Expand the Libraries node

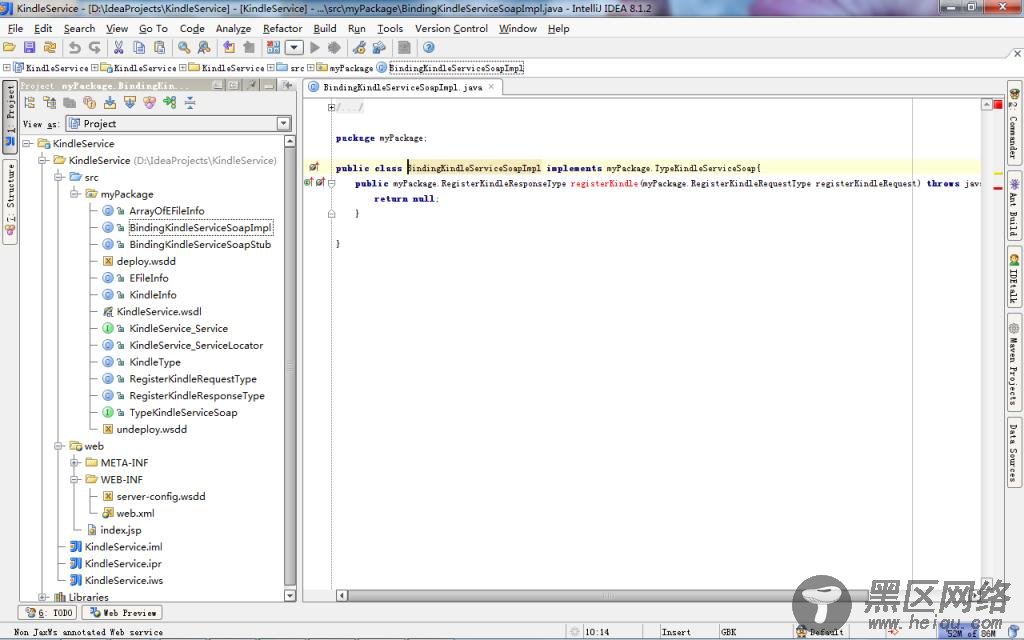click(43, 597)
